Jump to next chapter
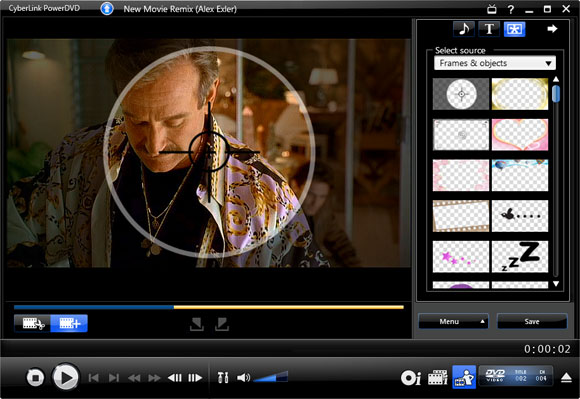The width and height of the screenshot is (580, 399). pyautogui.click(x=114, y=378)
